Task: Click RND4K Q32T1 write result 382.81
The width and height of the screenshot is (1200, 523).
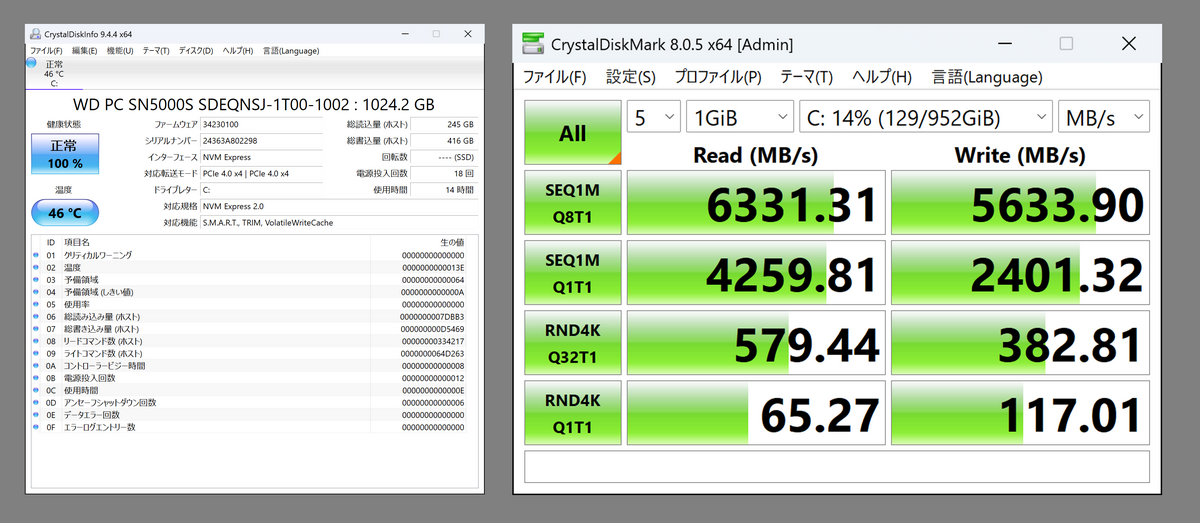Action: tap(1020, 343)
